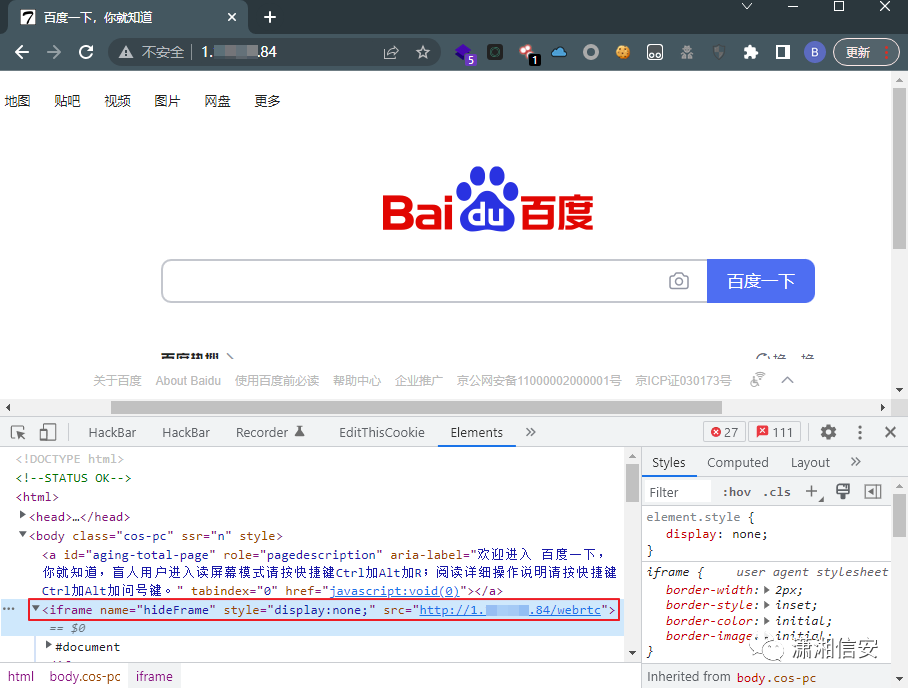Switch to the second HackBar tab
The height and width of the screenshot is (688, 908).
(x=186, y=433)
